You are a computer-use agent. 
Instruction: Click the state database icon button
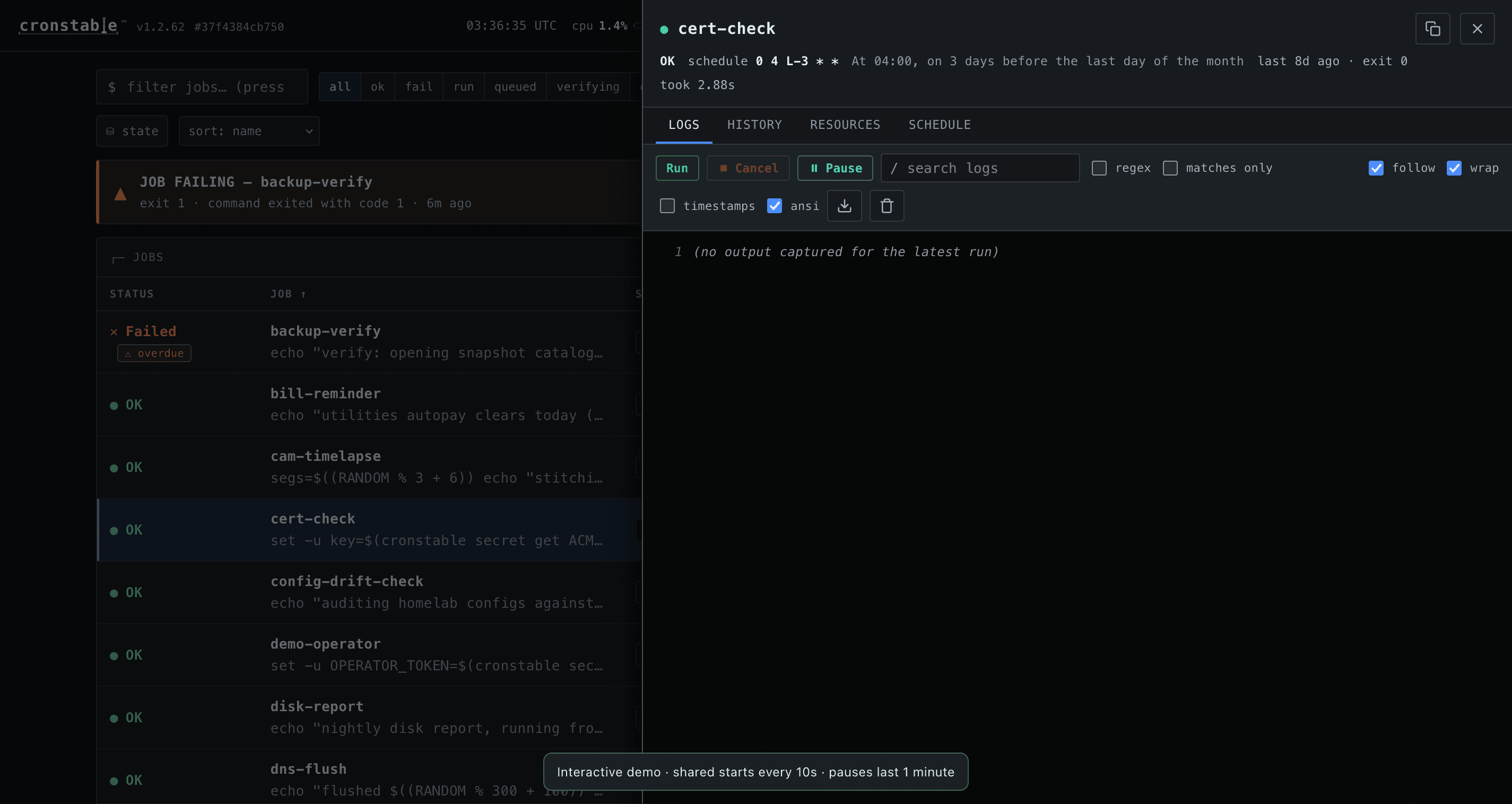132,131
